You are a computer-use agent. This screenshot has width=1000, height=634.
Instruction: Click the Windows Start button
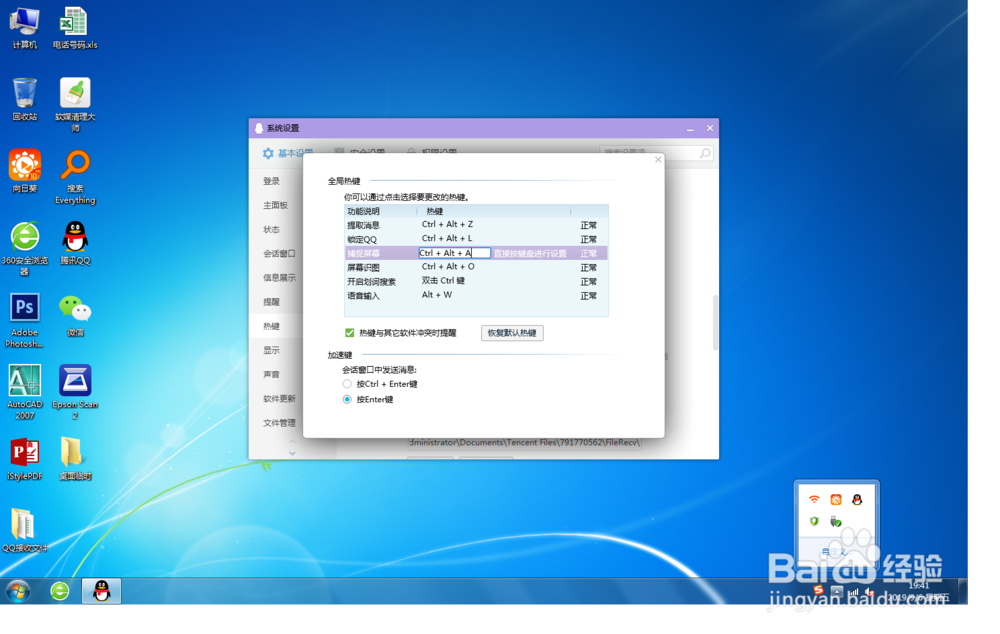[18, 591]
